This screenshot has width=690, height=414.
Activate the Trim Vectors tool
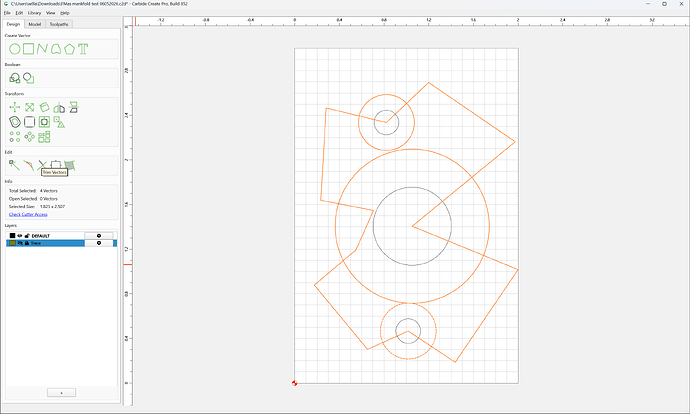(x=42, y=165)
